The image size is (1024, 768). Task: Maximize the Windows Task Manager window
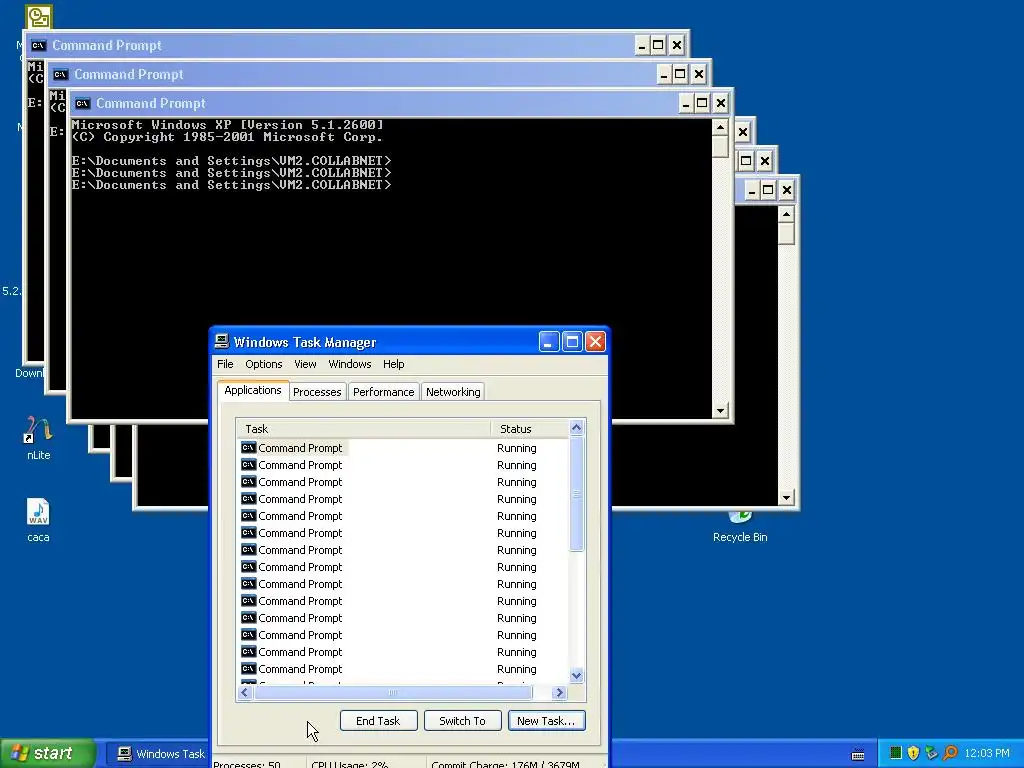click(572, 342)
